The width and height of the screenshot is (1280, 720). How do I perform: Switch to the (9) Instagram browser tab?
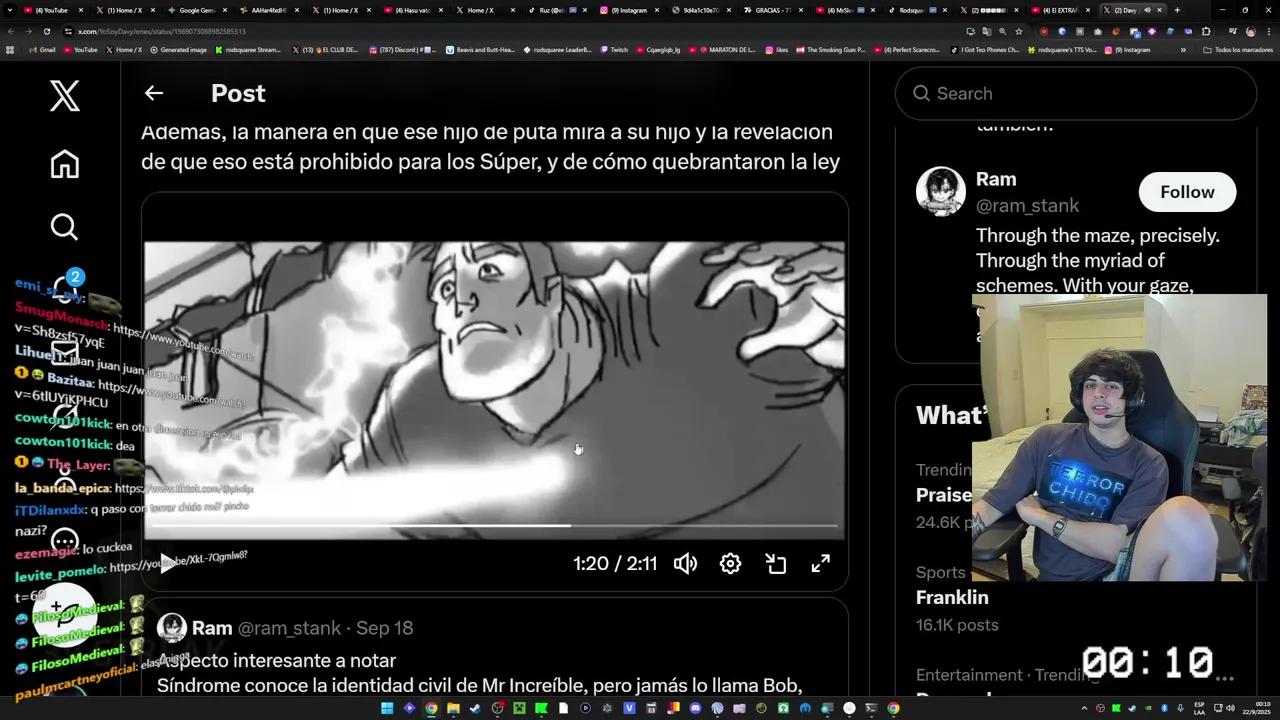click(x=630, y=10)
